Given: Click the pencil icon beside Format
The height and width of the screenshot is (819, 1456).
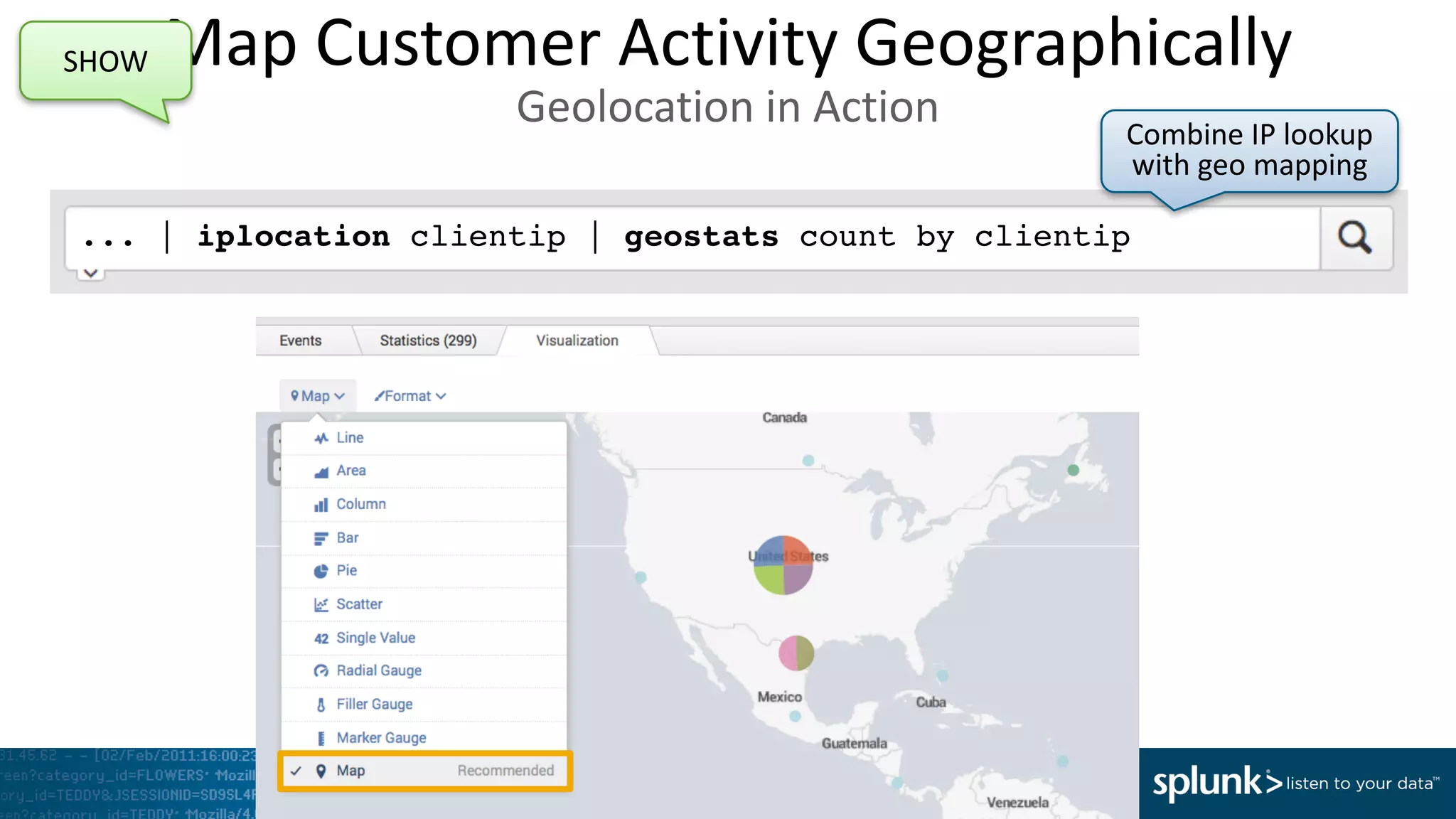Looking at the screenshot, I should (379, 396).
